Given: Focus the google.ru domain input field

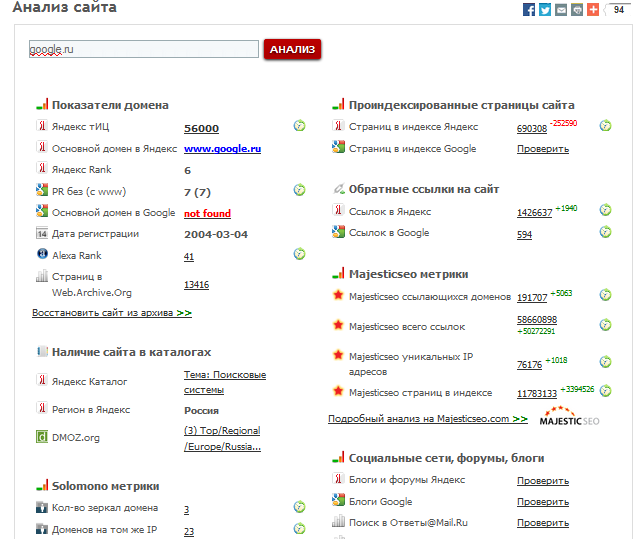Looking at the screenshot, I should 144,49.
